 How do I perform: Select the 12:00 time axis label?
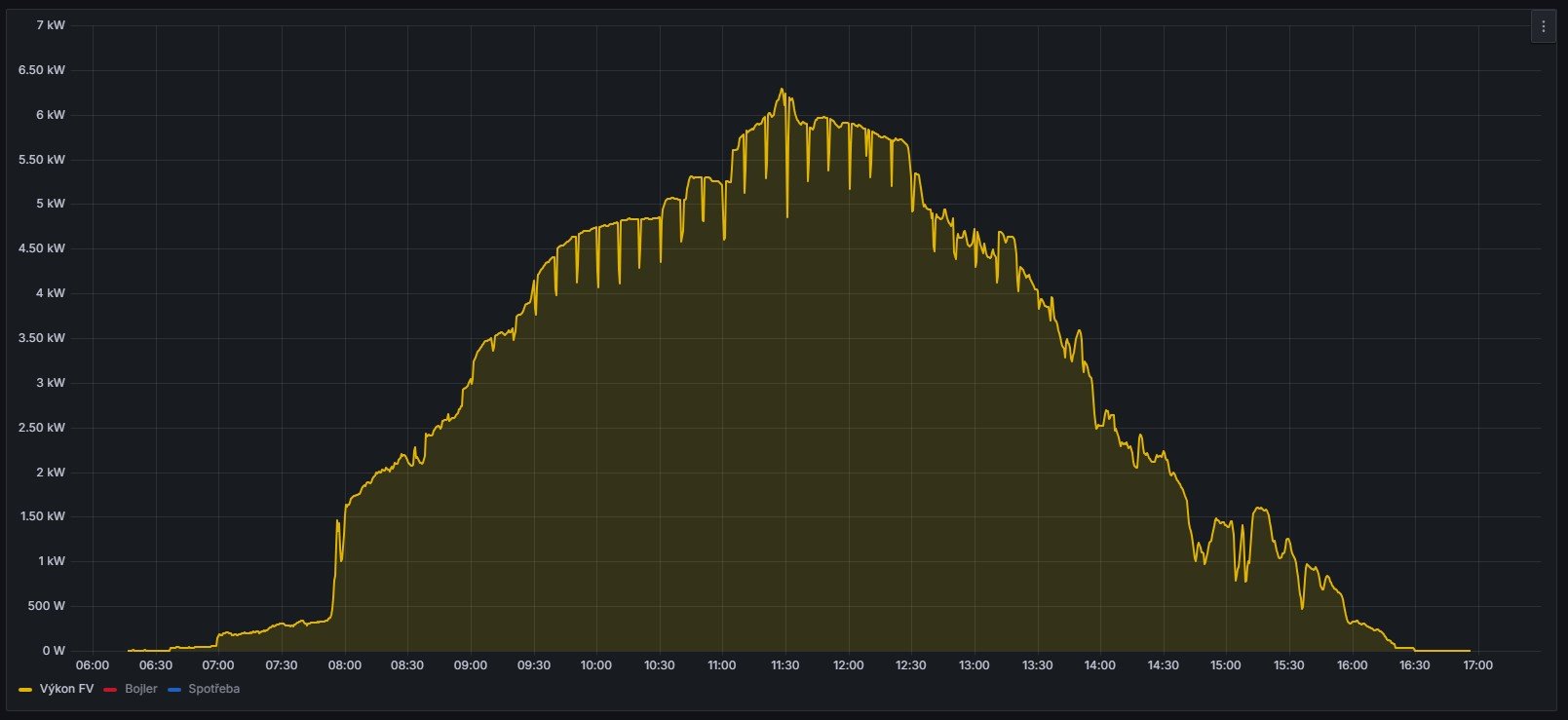(x=848, y=665)
